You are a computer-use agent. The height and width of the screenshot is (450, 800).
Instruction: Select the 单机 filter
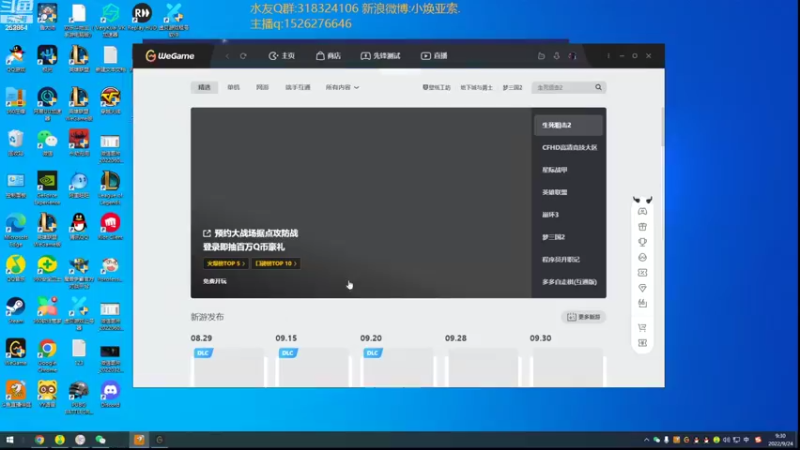pos(234,87)
